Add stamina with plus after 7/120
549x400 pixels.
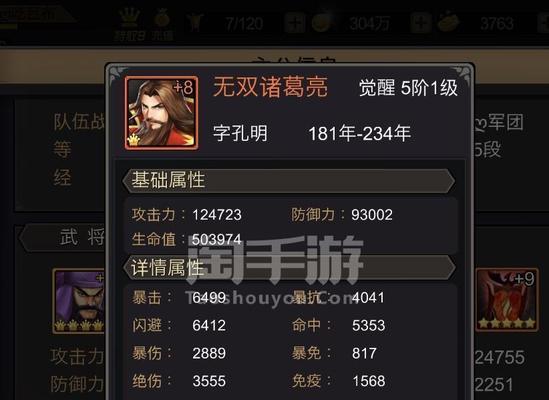pos(295,23)
